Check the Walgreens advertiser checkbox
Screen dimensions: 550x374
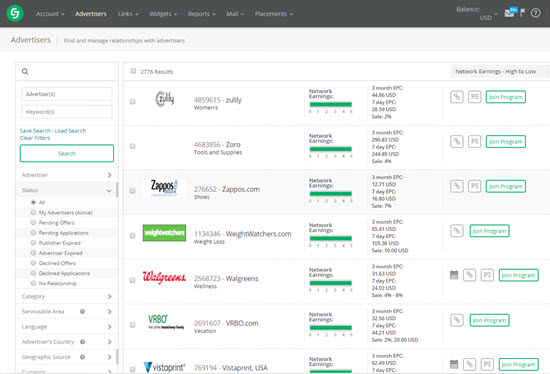pos(133,280)
